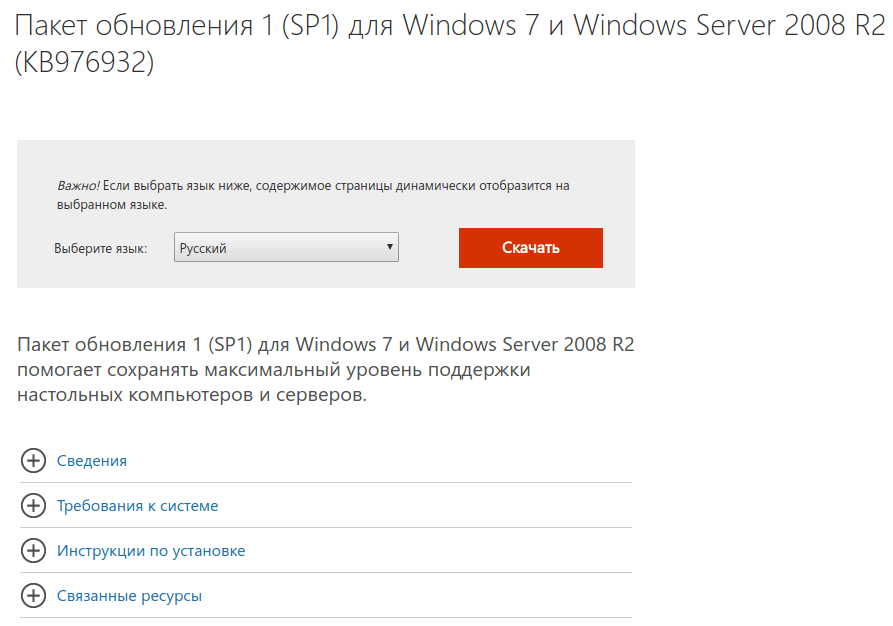
Task: Click the plus icon beside Требования к системе
Action: [33, 506]
